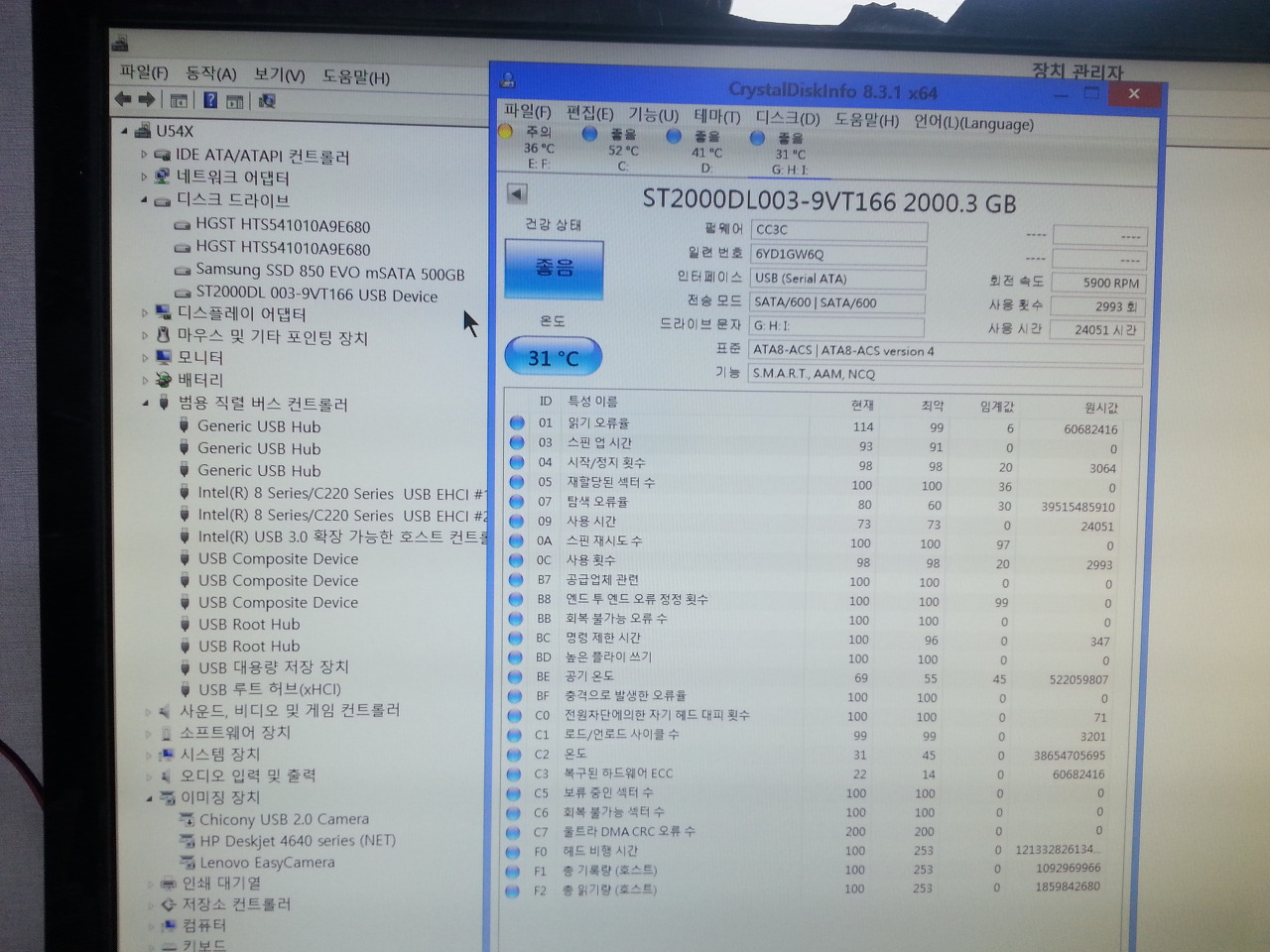Click the transfer mode field SATA/600 | SATA/600
Viewport: 1270px width, 952px height.
click(x=837, y=302)
